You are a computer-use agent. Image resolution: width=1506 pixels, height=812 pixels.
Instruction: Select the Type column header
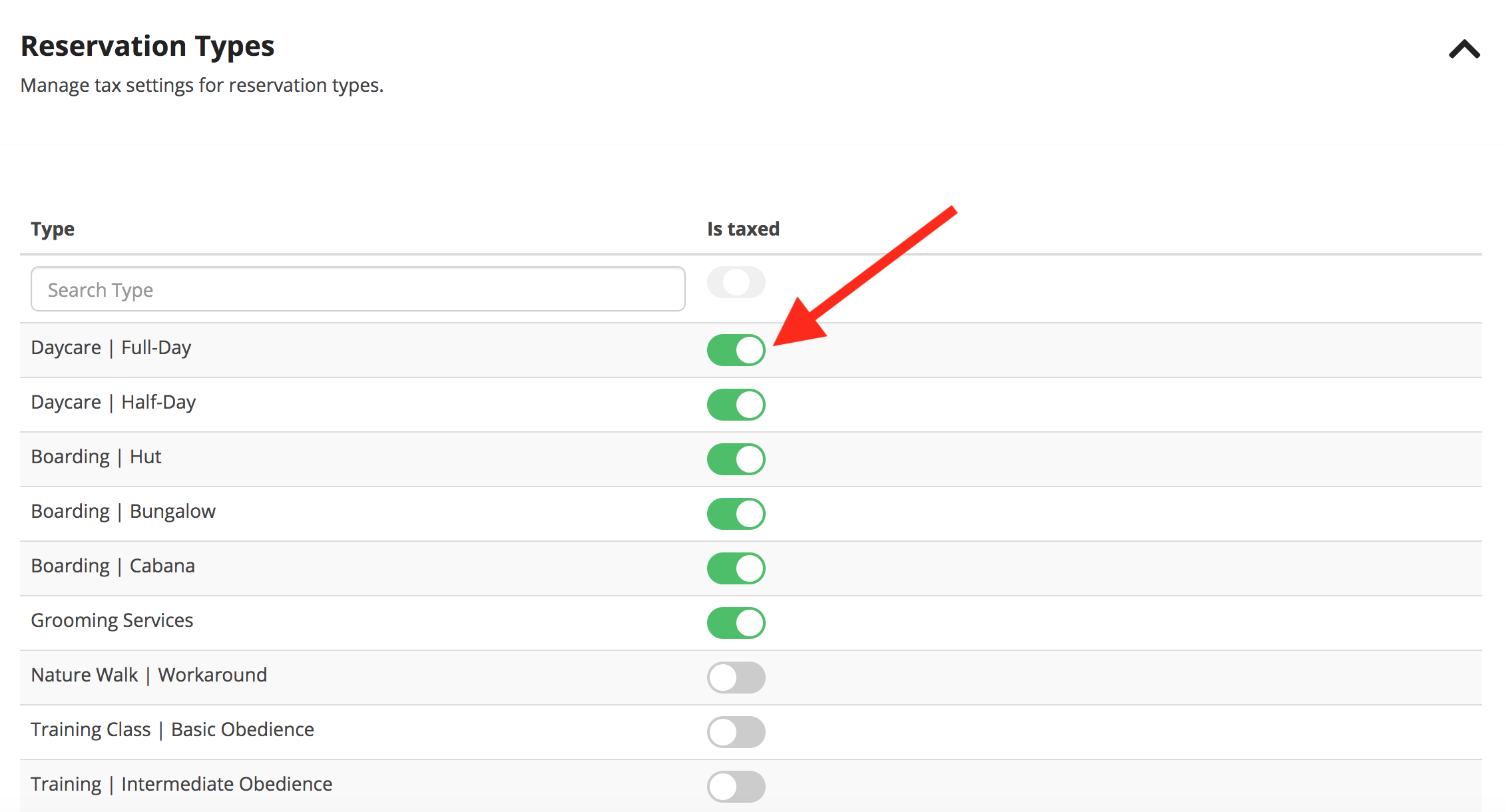[x=53, y=228]
